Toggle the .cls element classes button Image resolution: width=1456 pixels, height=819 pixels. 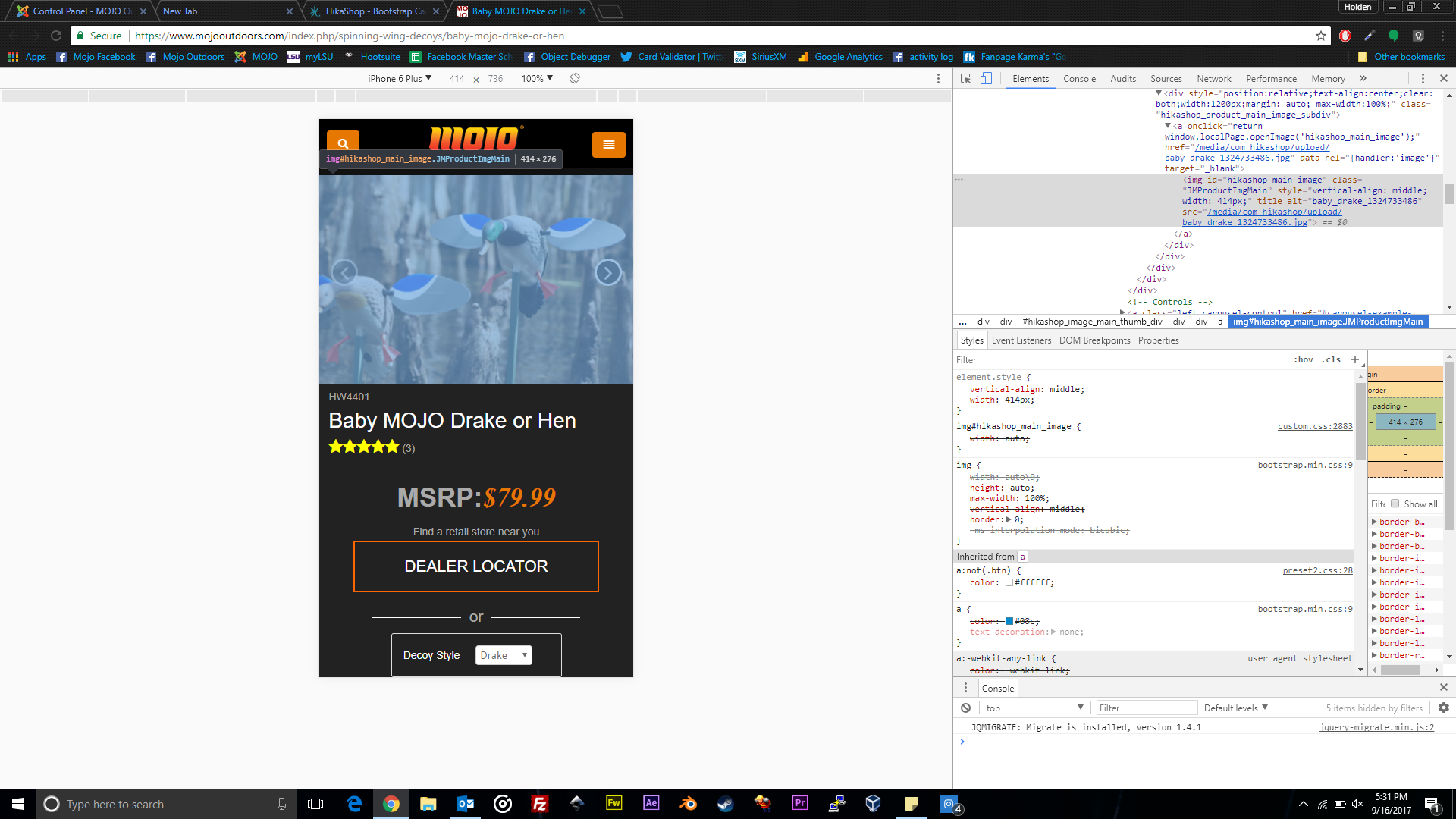1332,359
